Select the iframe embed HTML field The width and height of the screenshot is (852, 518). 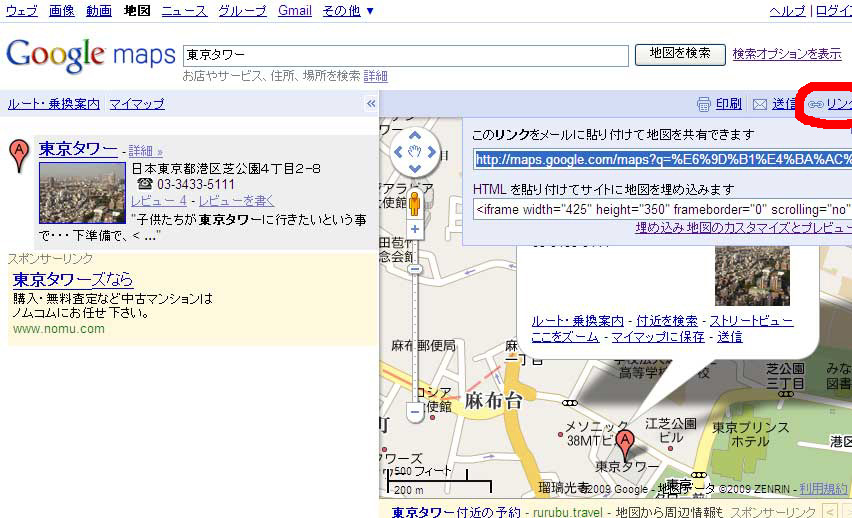(662, 209)
